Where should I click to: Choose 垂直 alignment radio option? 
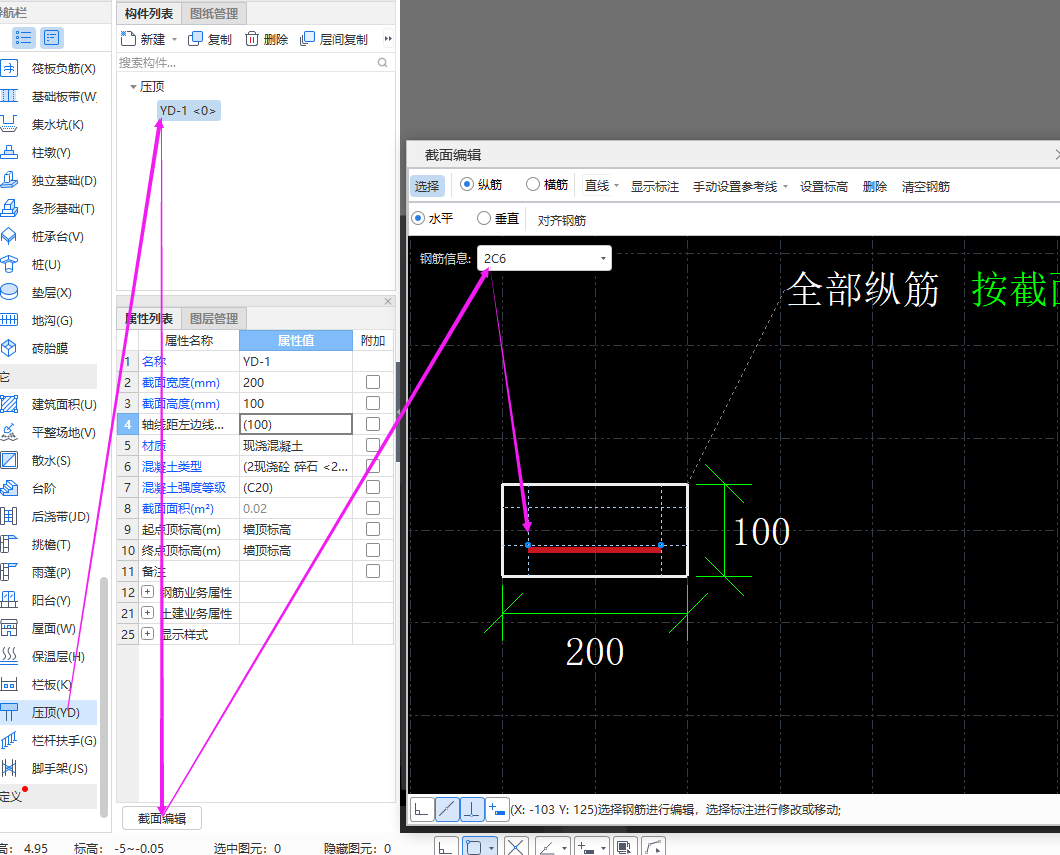click(483, 218)
